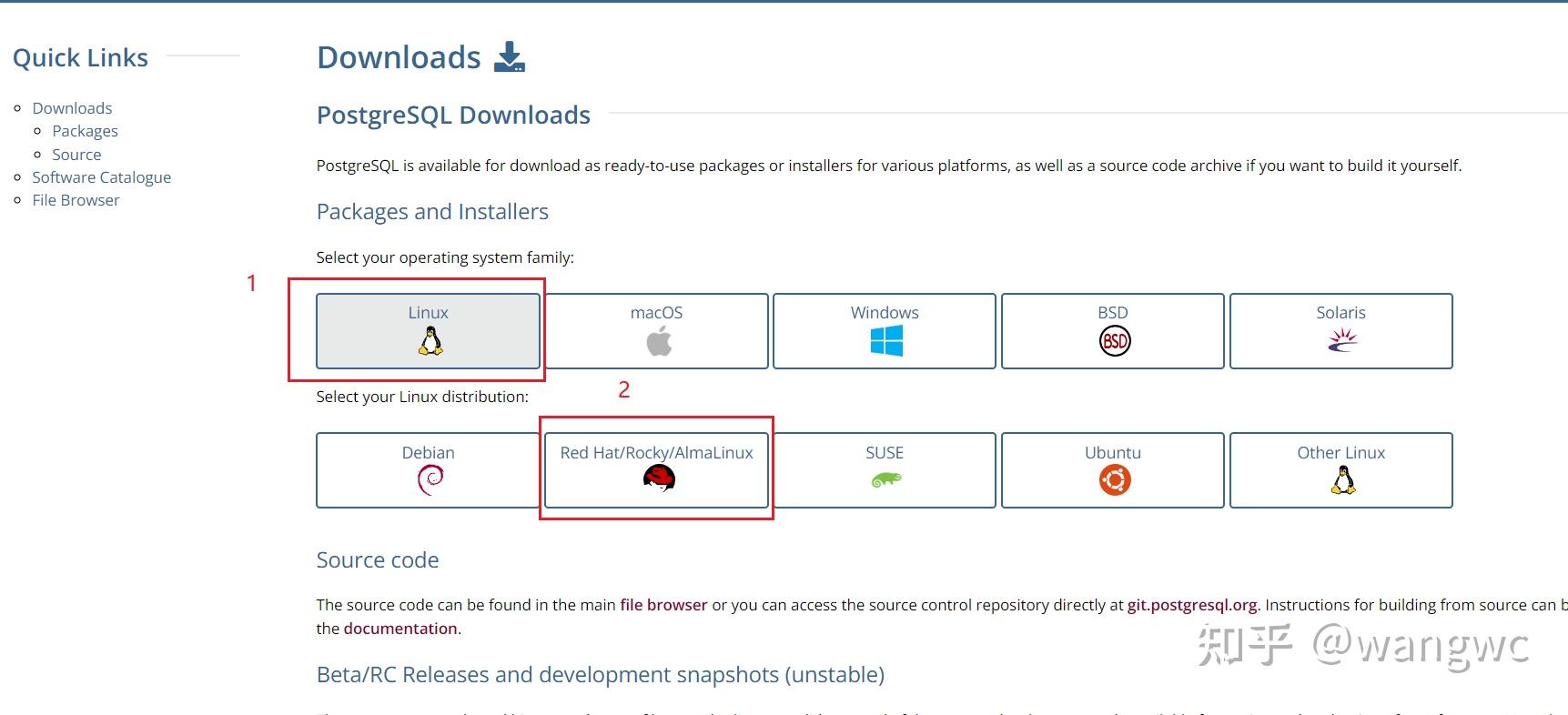The width and height of the screenshot is (1568, 715).
Task: Select the SUSE chameleon icon
Action: (886, 479)
